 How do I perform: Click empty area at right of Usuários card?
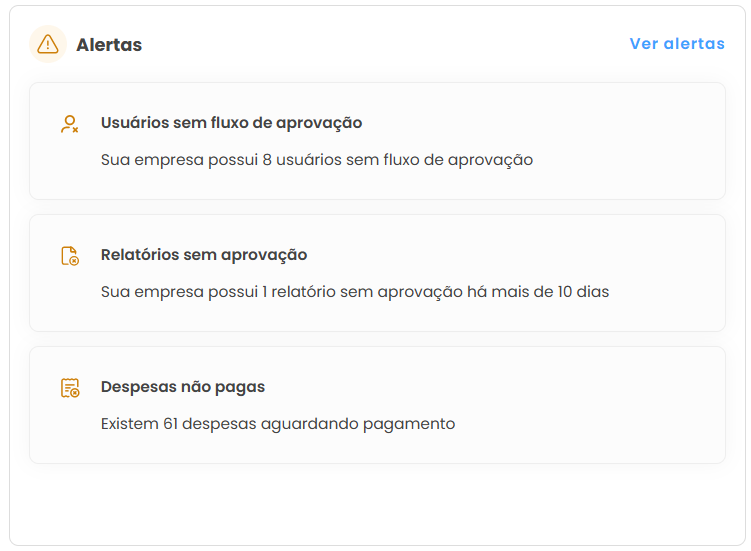pyautogui.click(x=632, y=141)
